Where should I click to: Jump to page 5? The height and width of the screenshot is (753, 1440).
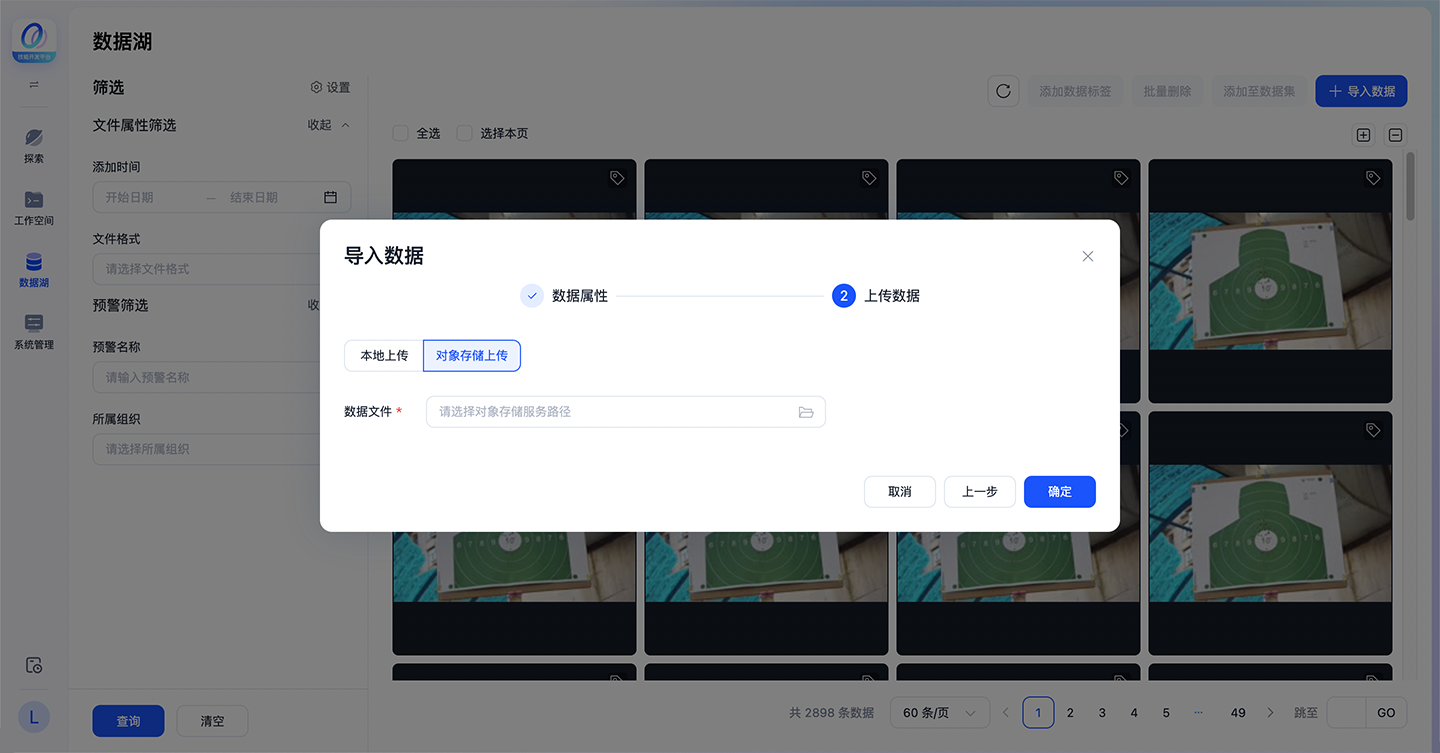1166,713
